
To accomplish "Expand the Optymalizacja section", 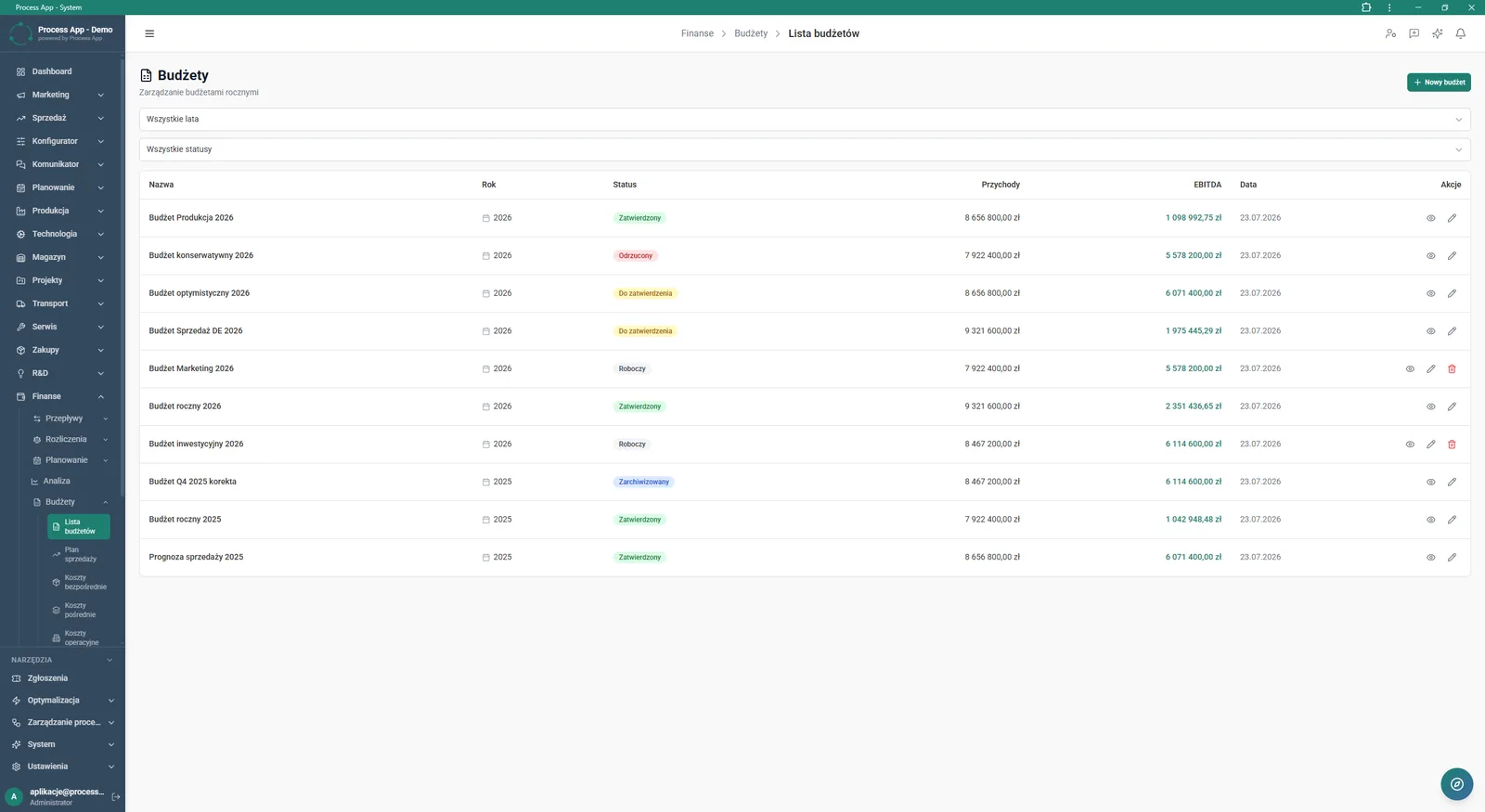I will tap(62, 701).
